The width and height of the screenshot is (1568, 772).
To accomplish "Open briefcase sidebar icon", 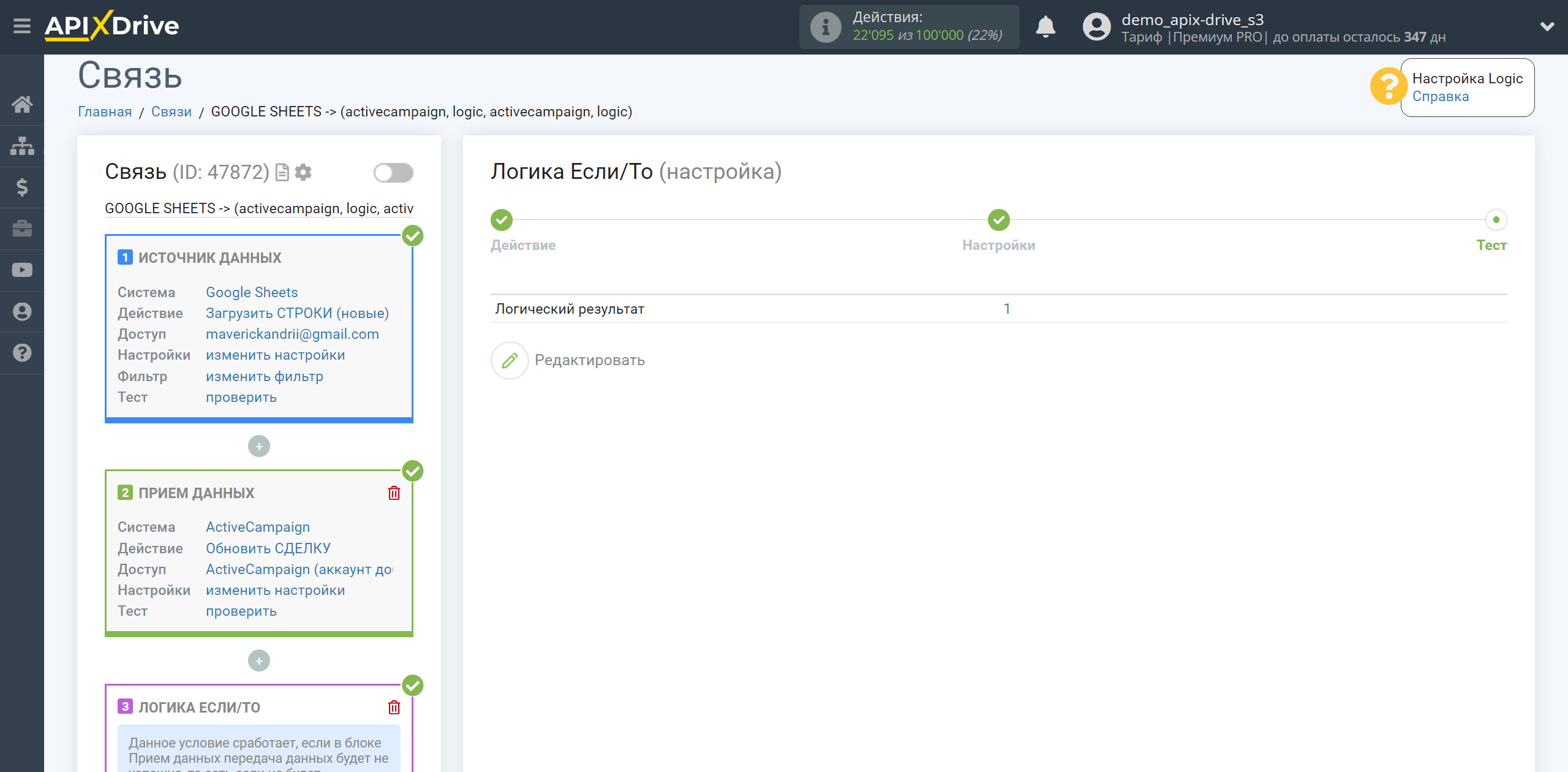I will (x=22, y=229).
